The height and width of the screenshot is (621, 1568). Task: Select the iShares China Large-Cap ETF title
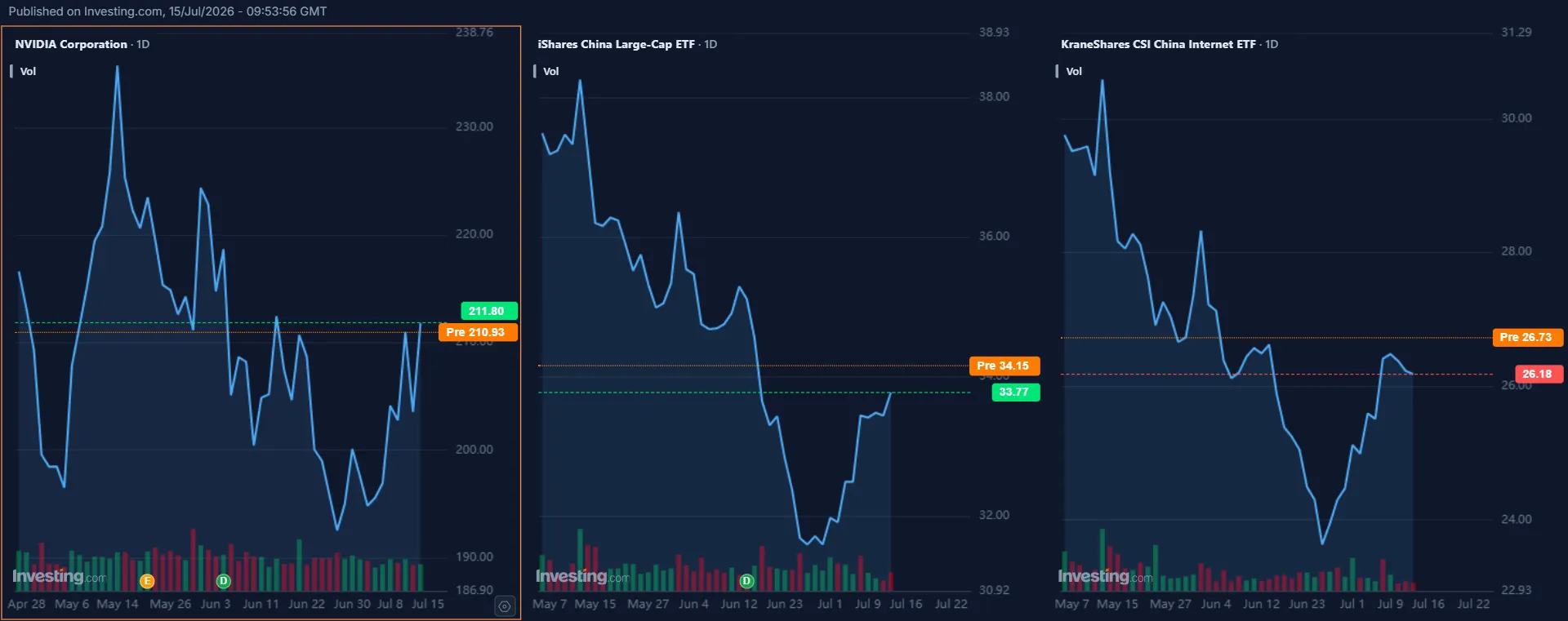(x=616, y=44)
